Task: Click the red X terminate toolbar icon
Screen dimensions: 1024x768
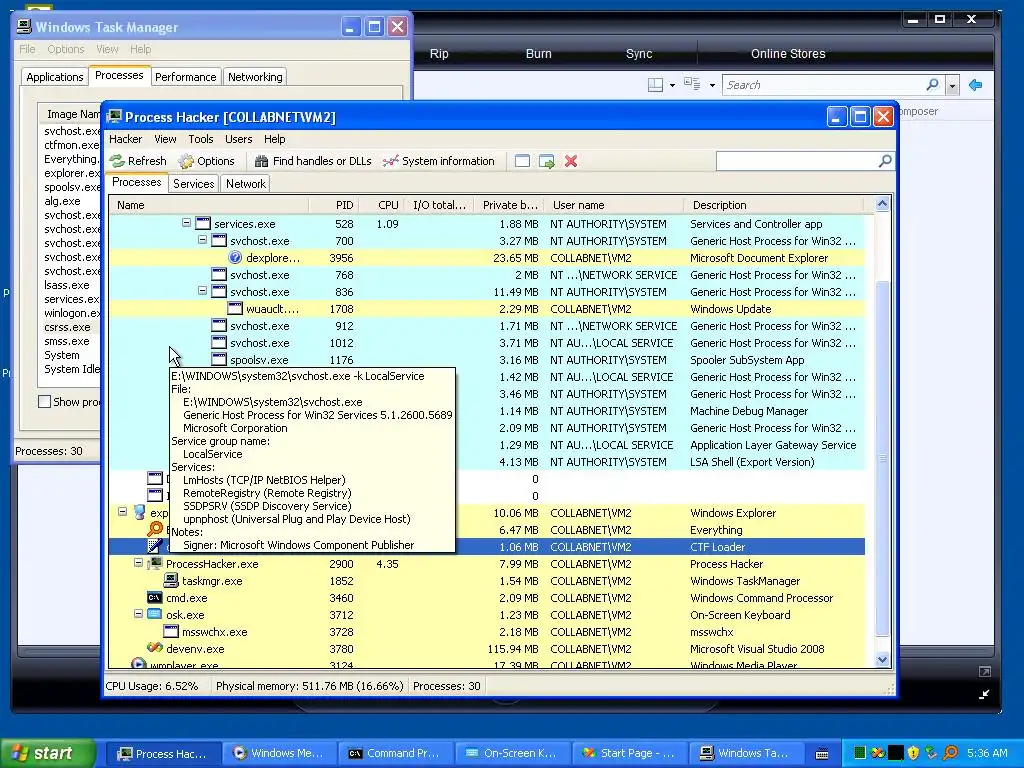Action: pyautogui.click(x=571, y=161)
